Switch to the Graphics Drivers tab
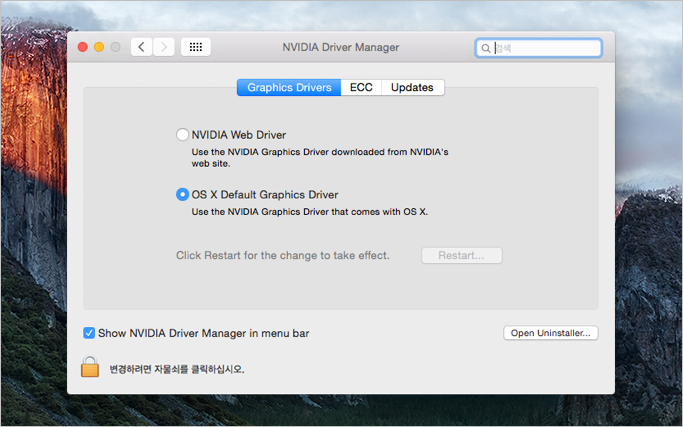This screenshot has height=427, width=683. pos(289,88)
